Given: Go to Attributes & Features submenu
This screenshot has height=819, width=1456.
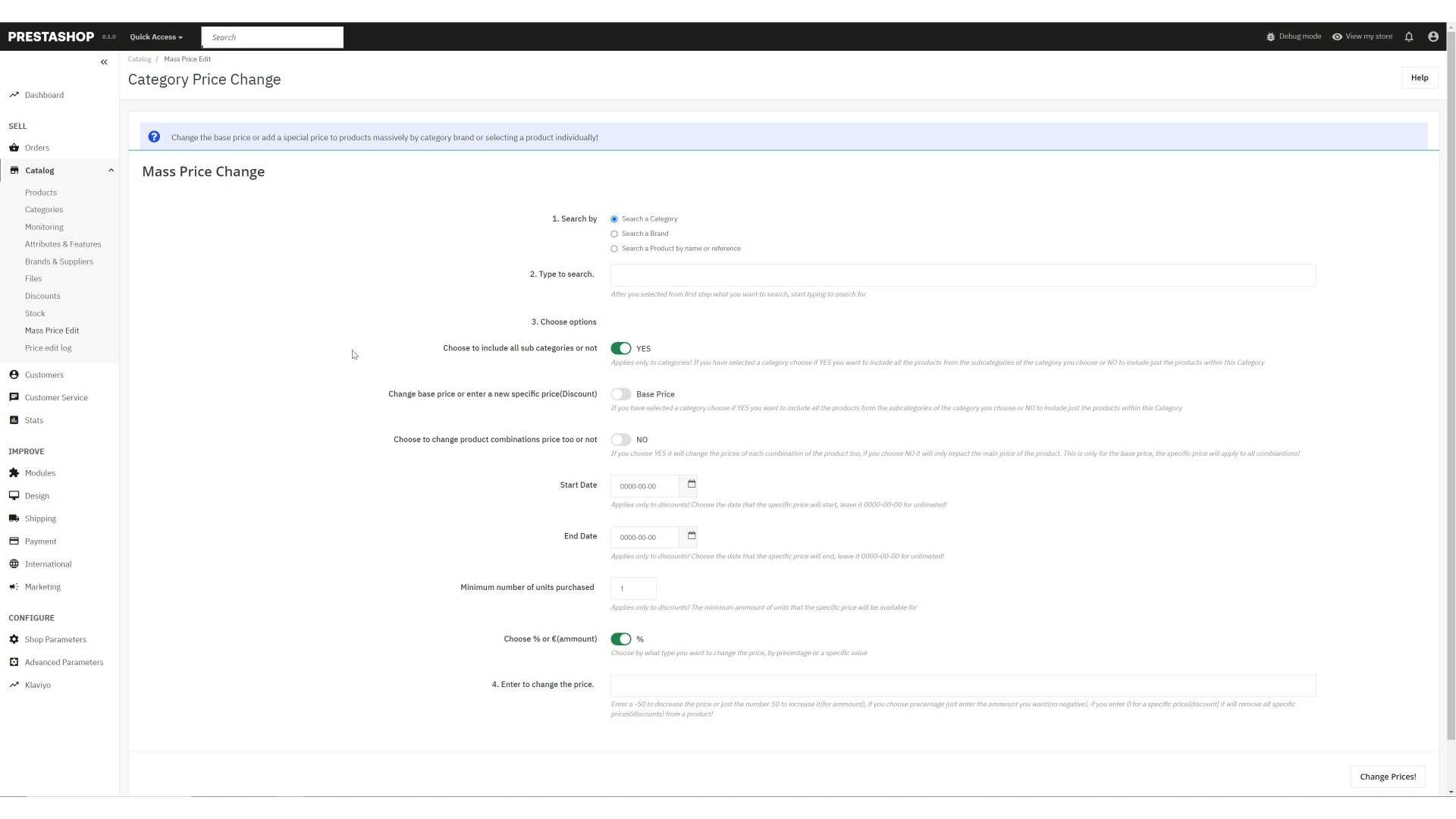Looking at the screenshot, I should coord(62,244).
